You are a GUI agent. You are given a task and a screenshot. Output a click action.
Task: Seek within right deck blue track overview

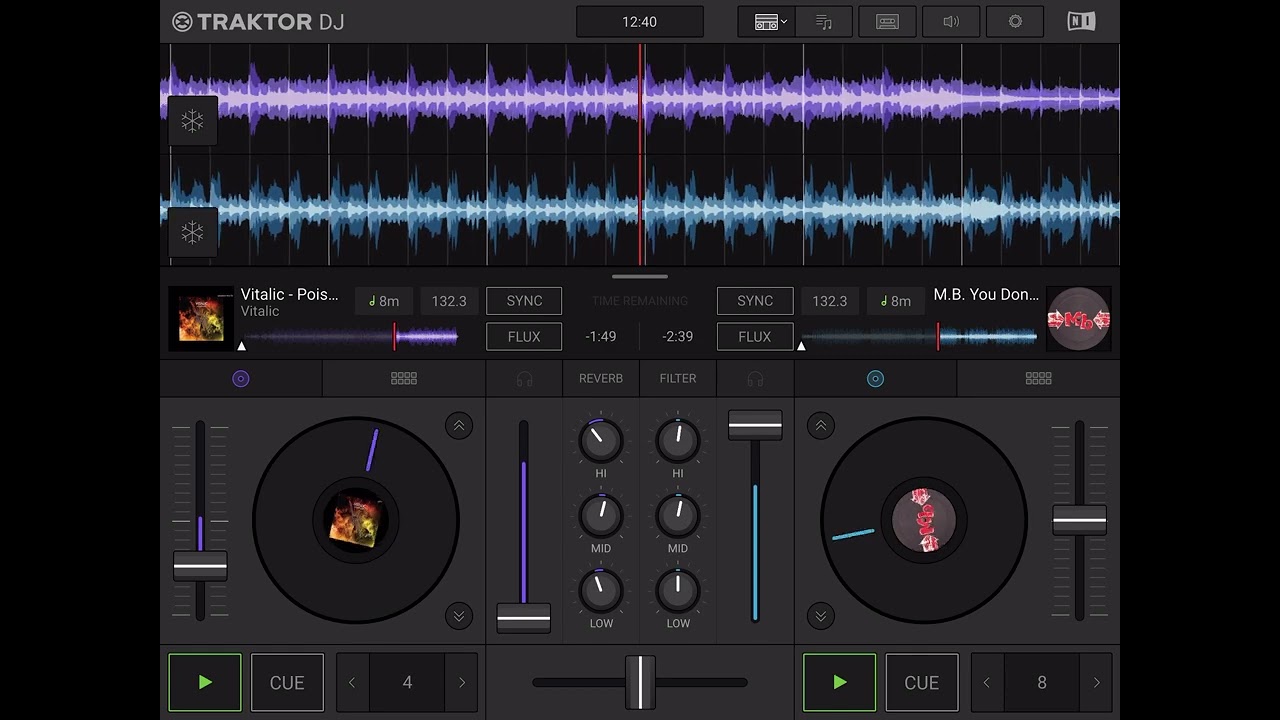click(x=919, y=337)
